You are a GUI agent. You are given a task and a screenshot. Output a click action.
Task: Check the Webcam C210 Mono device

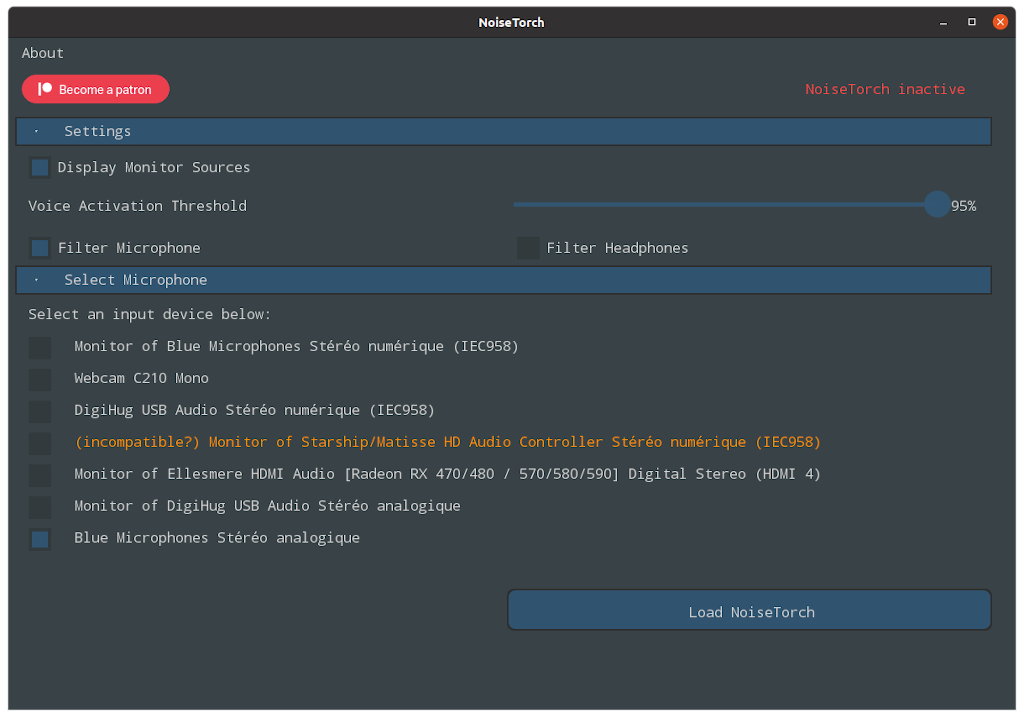click(40, 380)
